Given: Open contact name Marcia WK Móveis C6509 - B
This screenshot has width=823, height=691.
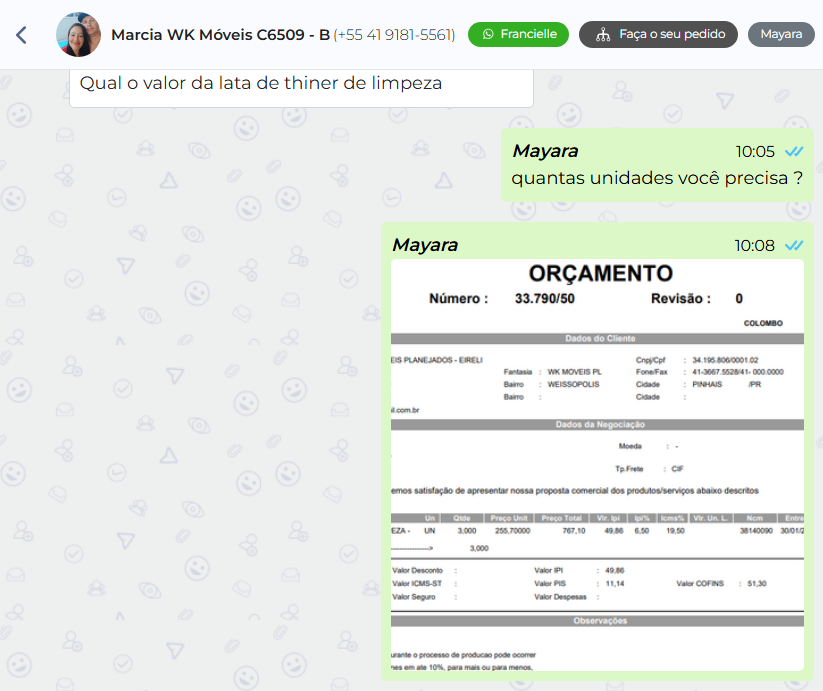Looking at the screenshot, I should (220, 35).
